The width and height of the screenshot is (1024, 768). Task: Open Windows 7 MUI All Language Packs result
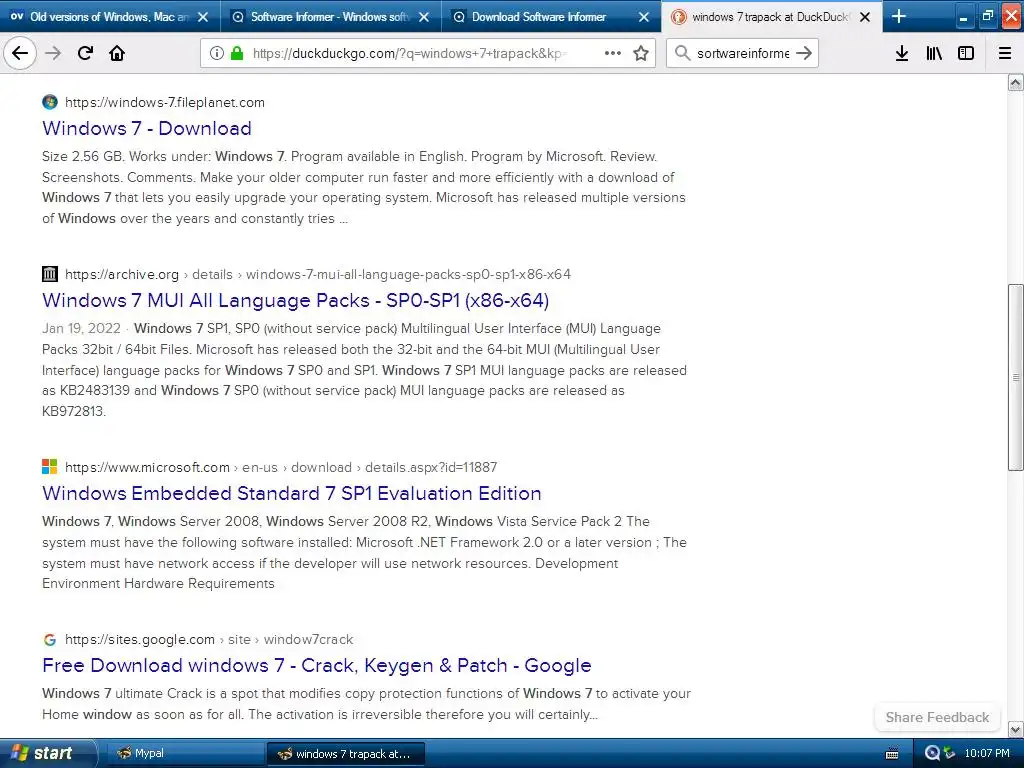tap(295, 300)
